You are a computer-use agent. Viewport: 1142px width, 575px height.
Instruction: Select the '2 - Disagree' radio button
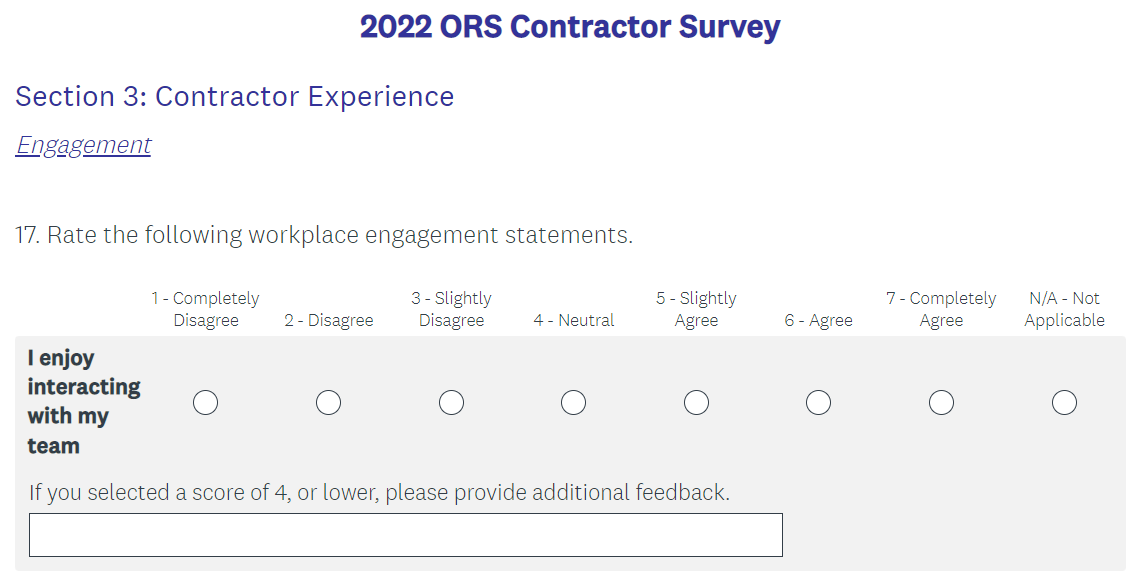[x=328, y=403]
